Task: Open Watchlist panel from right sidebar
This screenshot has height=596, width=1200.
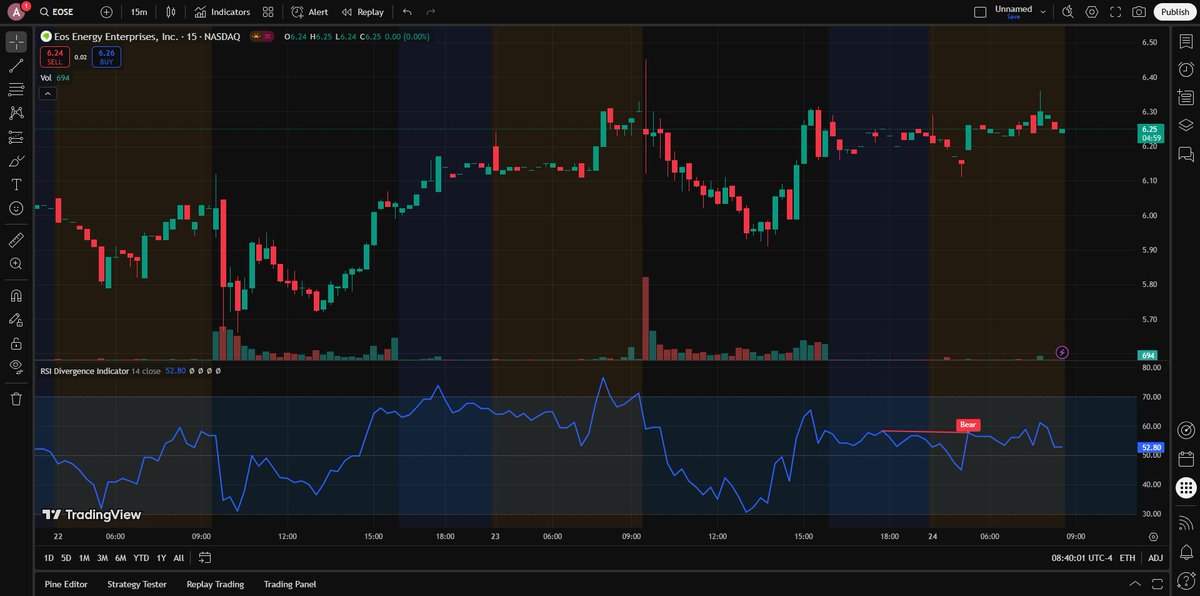Action: (x=1185, y=42)
